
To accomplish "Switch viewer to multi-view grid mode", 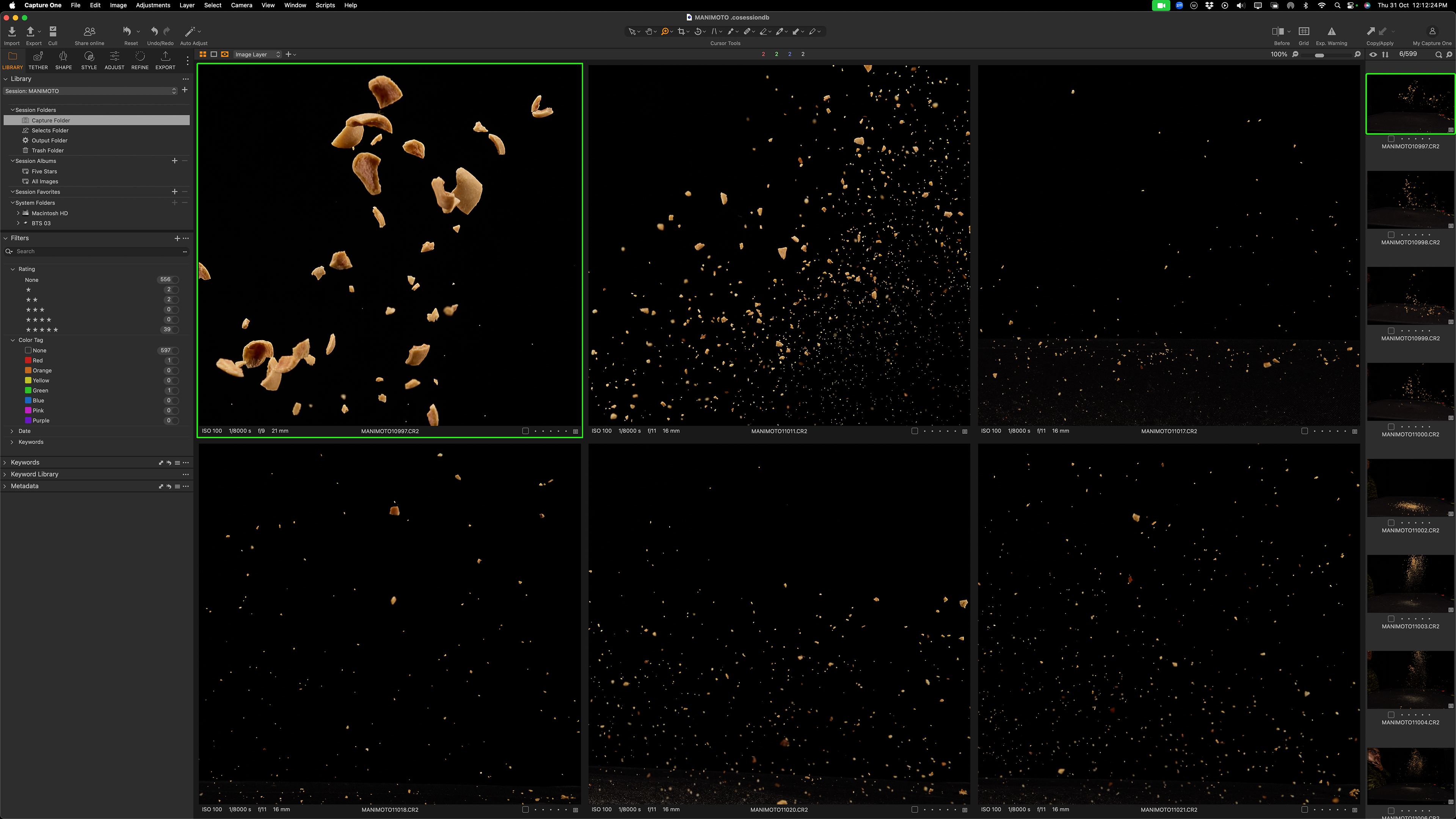I will point(203,54).
